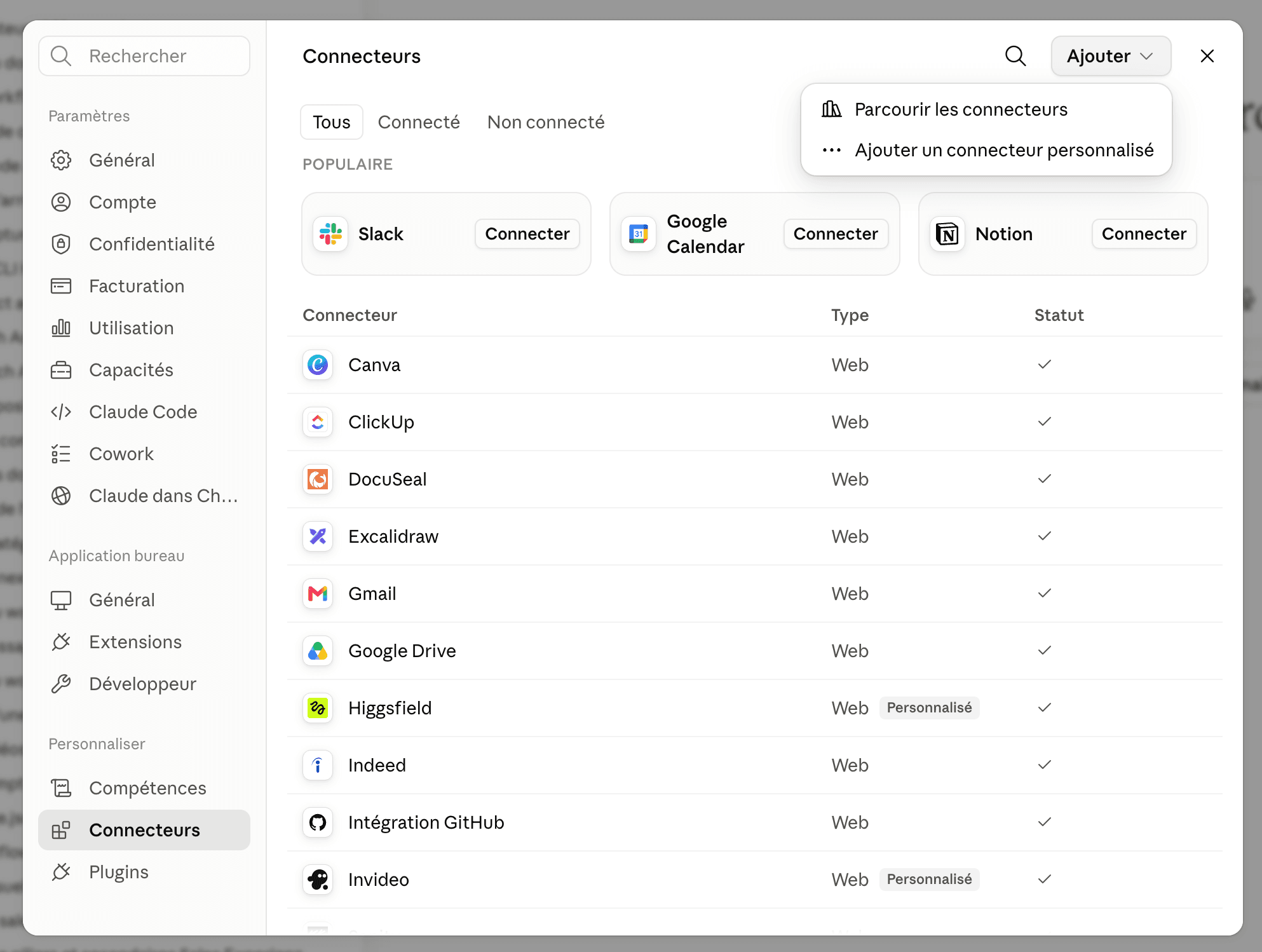Viewport: 1262px width, 952px height.
Task: Open Extensions settings page
Action: click(144, 642)
